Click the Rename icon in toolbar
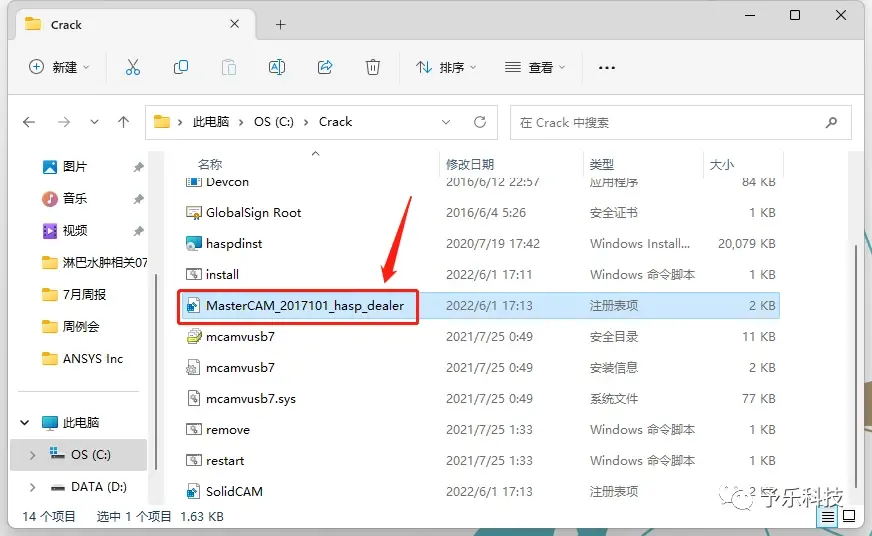 click(x=277, y=67)
